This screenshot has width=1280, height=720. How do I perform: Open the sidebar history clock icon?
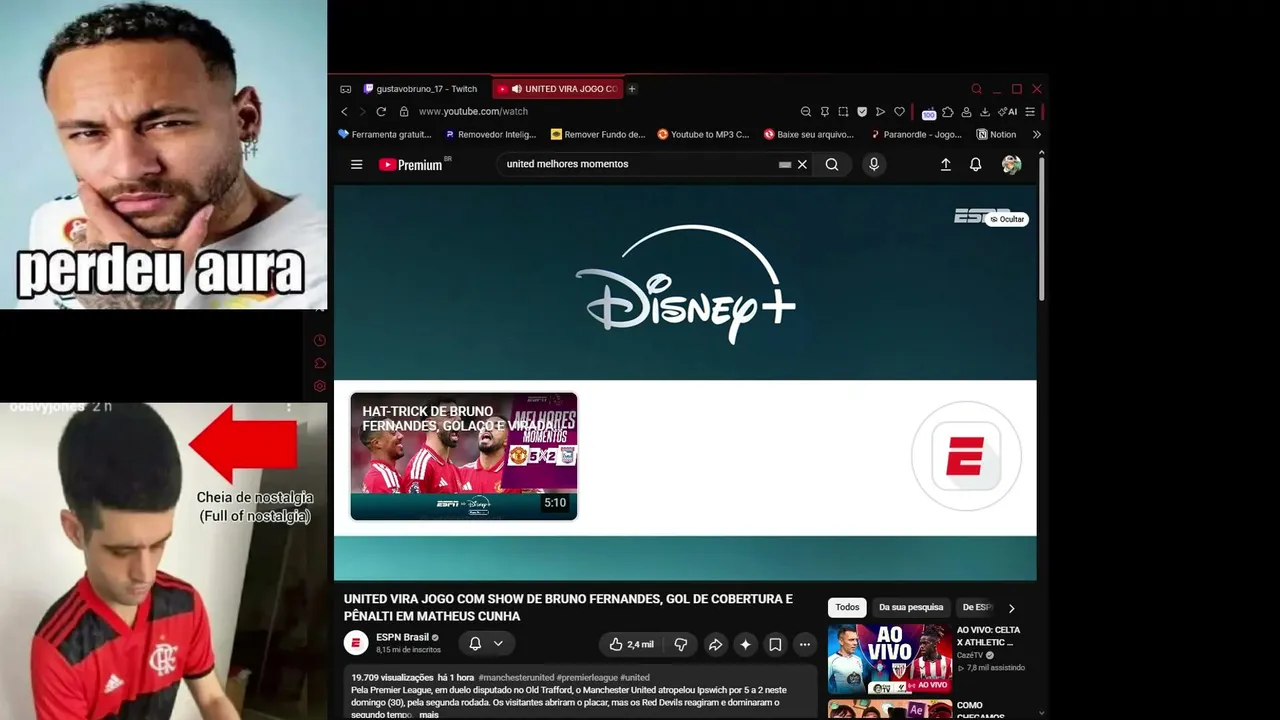click(320, 340)
